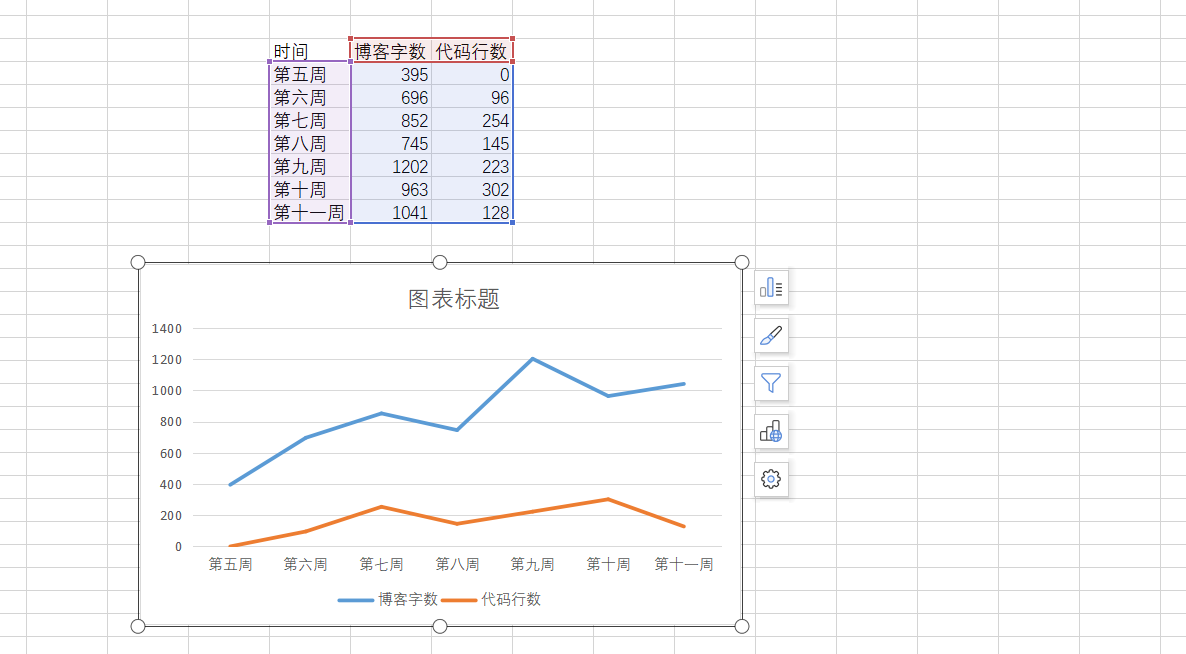Grab the chart's bottom-left corner resize handle
The image size is (1186, 654).
coord(138,626)
